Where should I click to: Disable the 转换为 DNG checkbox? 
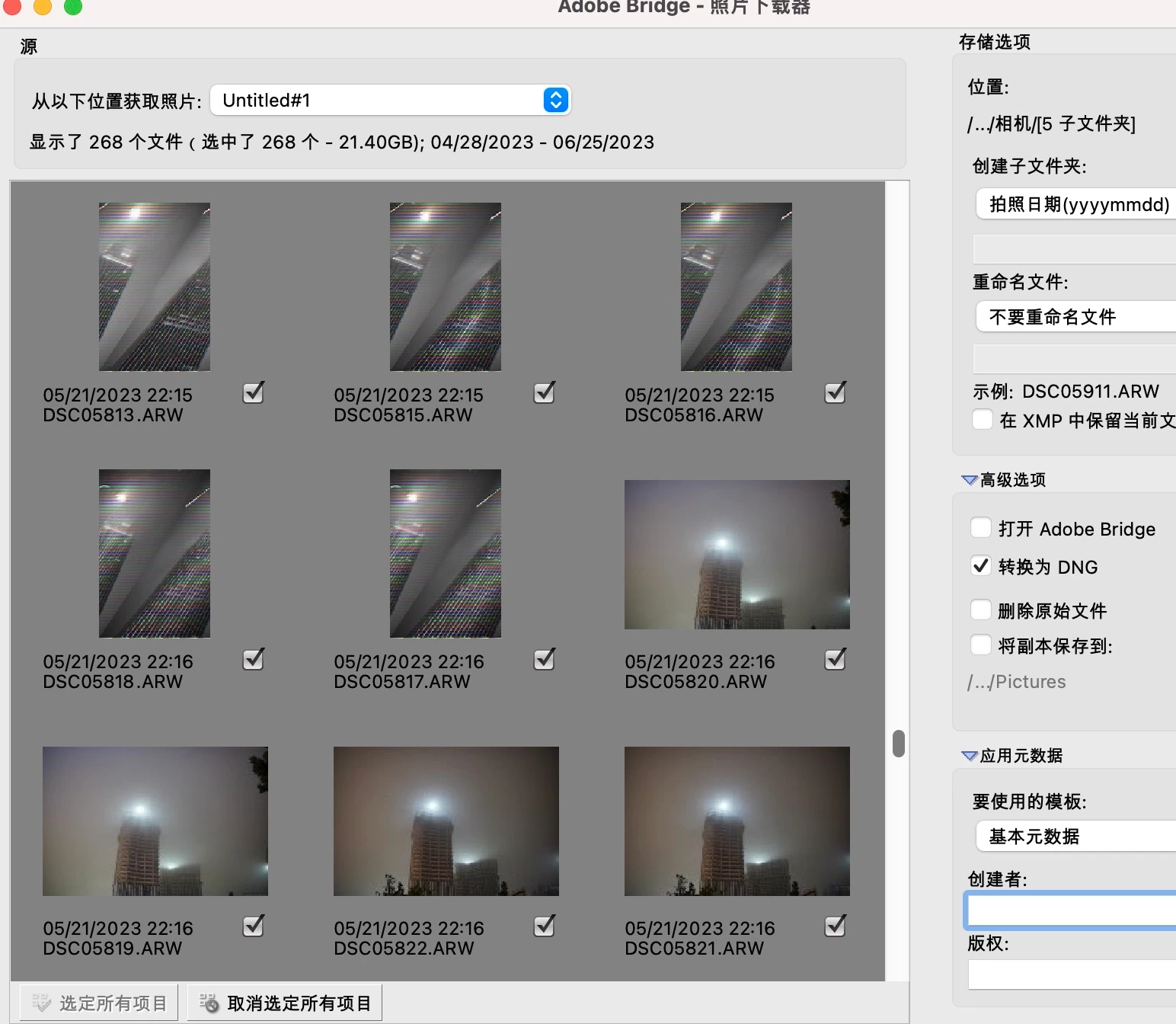coord(980,566)
